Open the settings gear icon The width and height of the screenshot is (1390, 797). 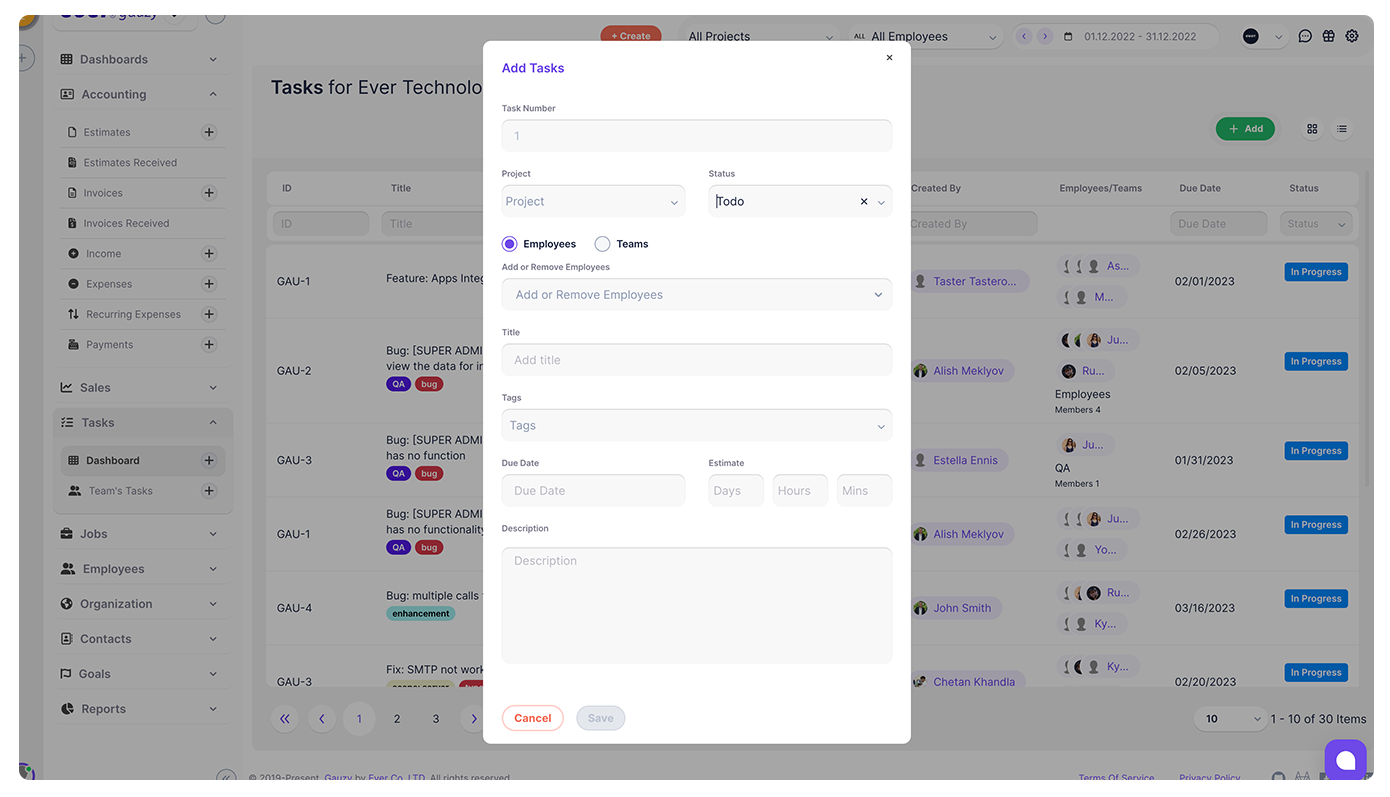coord(1352,36)
